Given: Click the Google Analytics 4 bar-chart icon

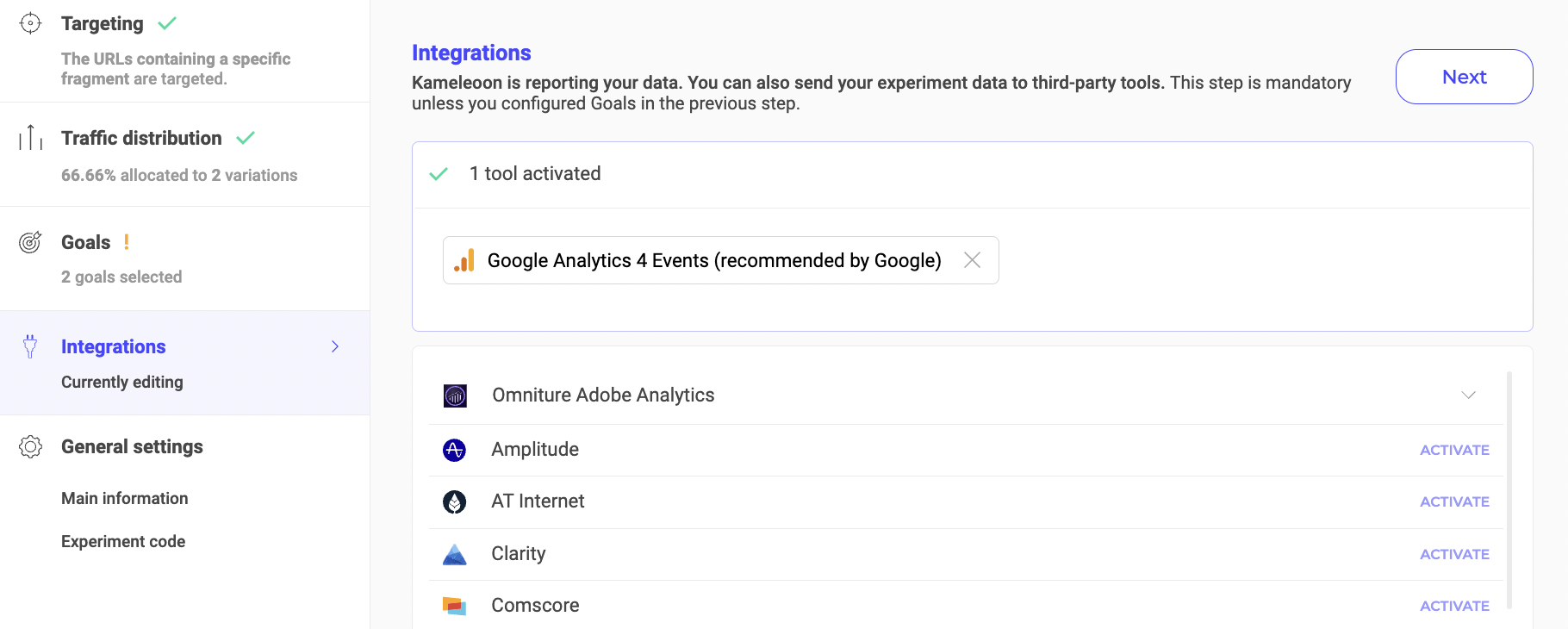Looking at the screenshot, I should tap(464, 260).
